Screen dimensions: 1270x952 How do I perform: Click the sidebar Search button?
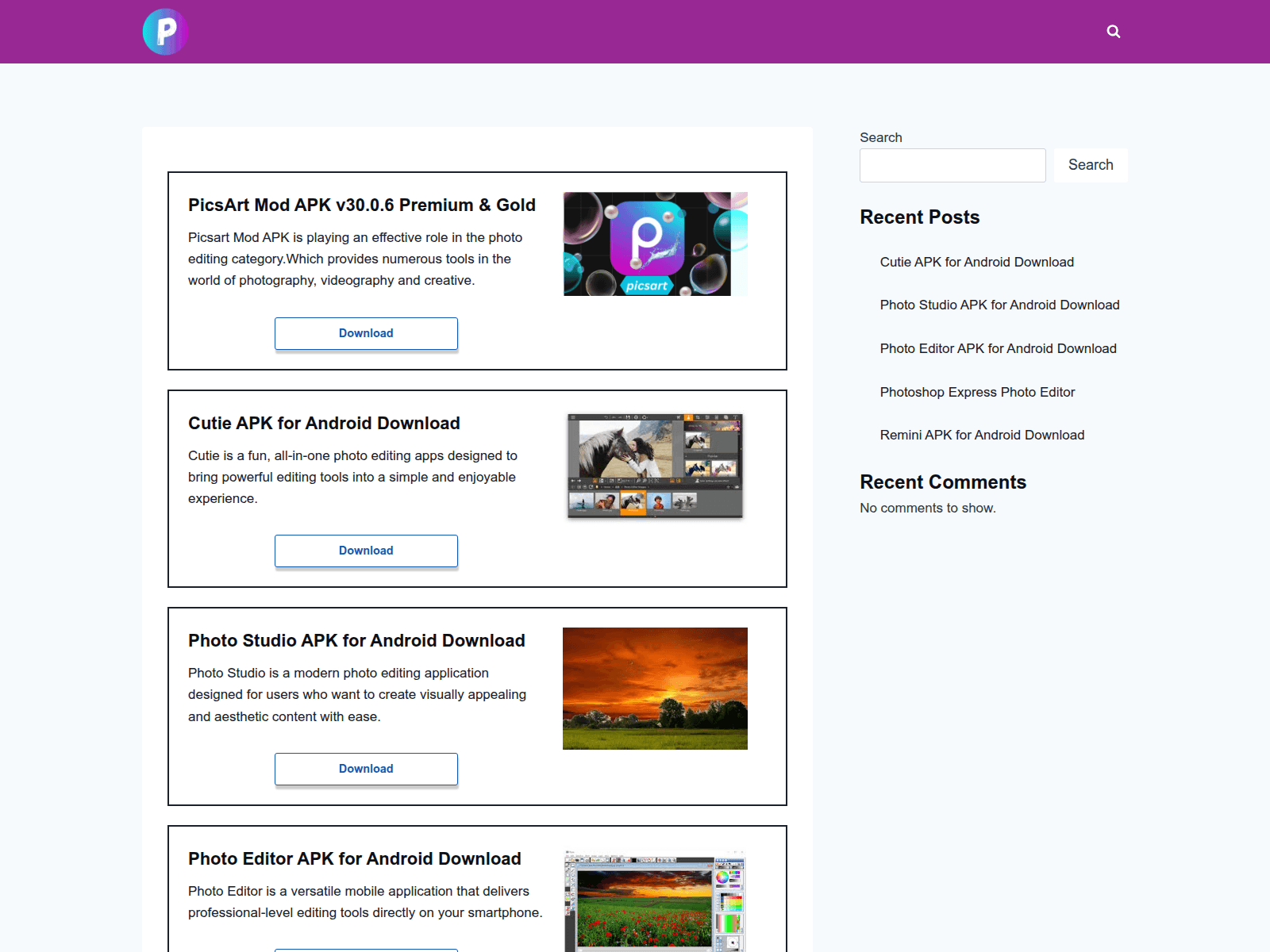(x=1091, y=165)
